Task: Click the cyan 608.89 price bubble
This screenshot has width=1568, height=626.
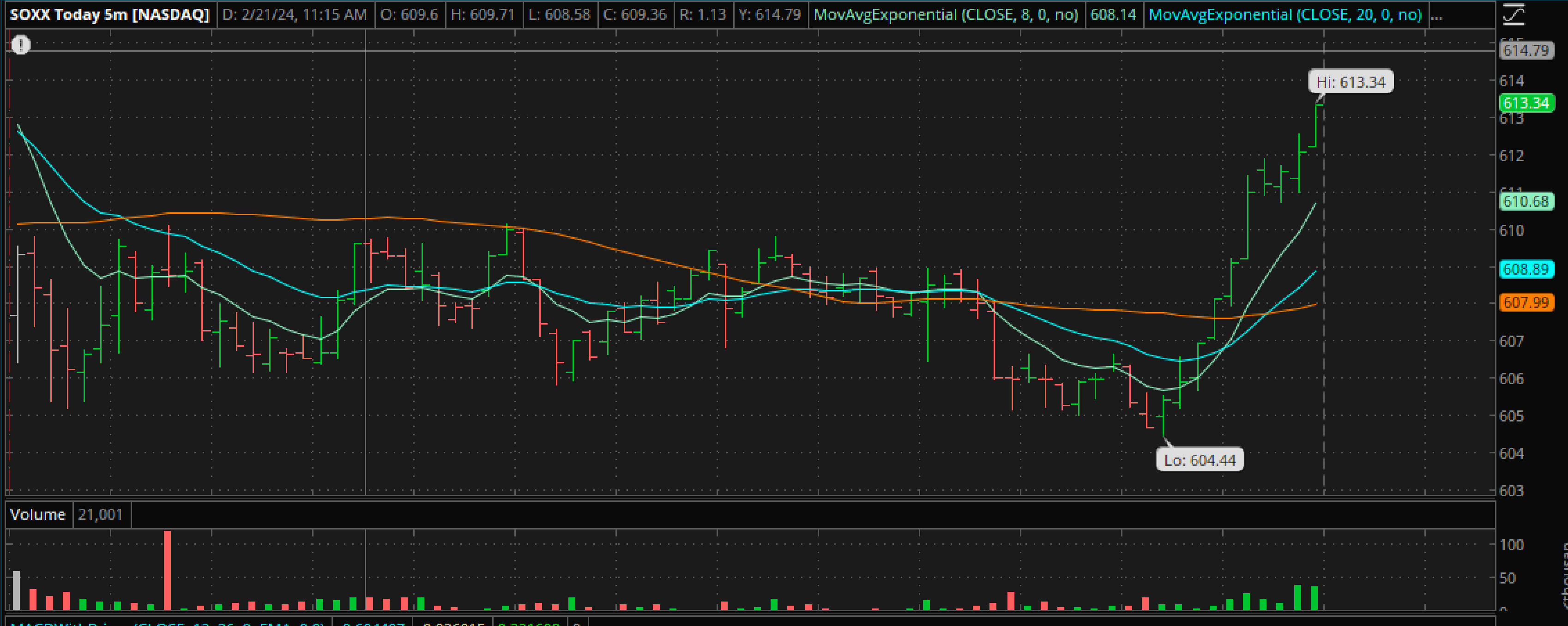Action: (1526, 269)
